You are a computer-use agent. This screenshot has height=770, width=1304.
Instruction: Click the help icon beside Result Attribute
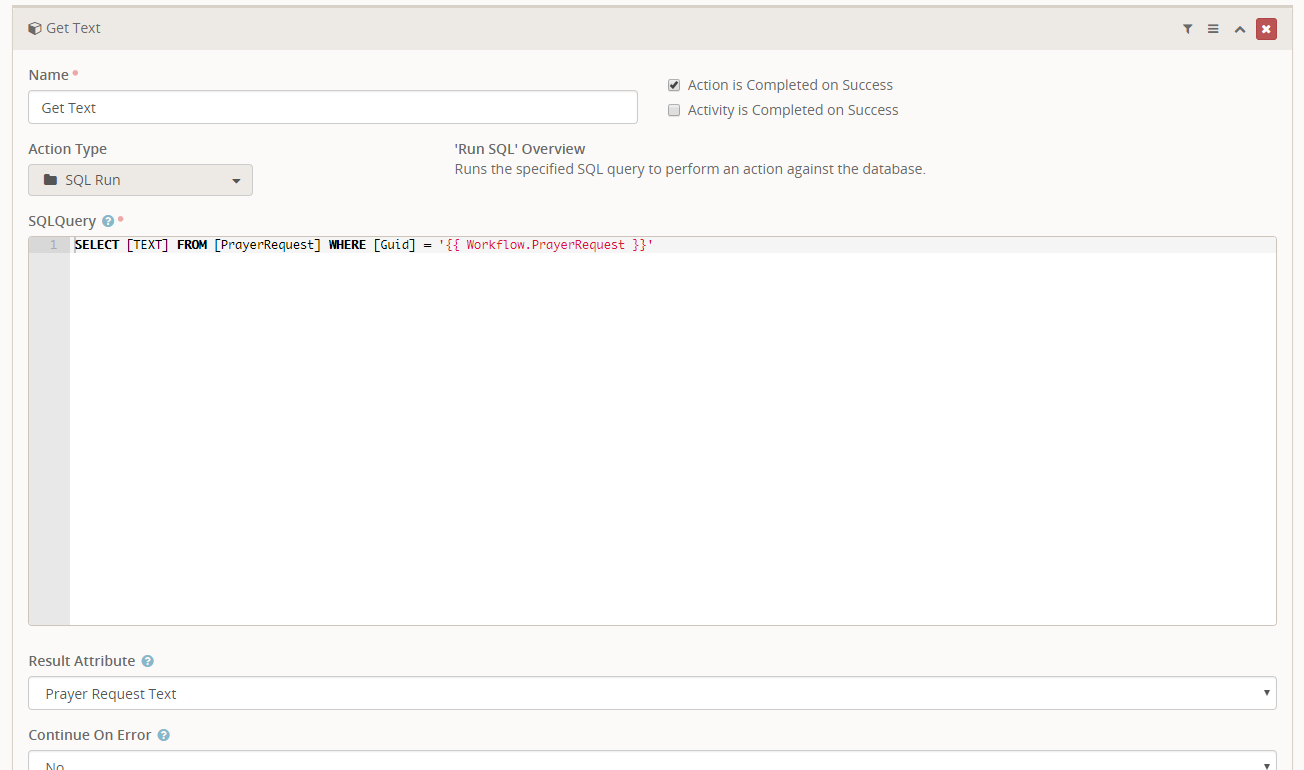click(147, 661)
